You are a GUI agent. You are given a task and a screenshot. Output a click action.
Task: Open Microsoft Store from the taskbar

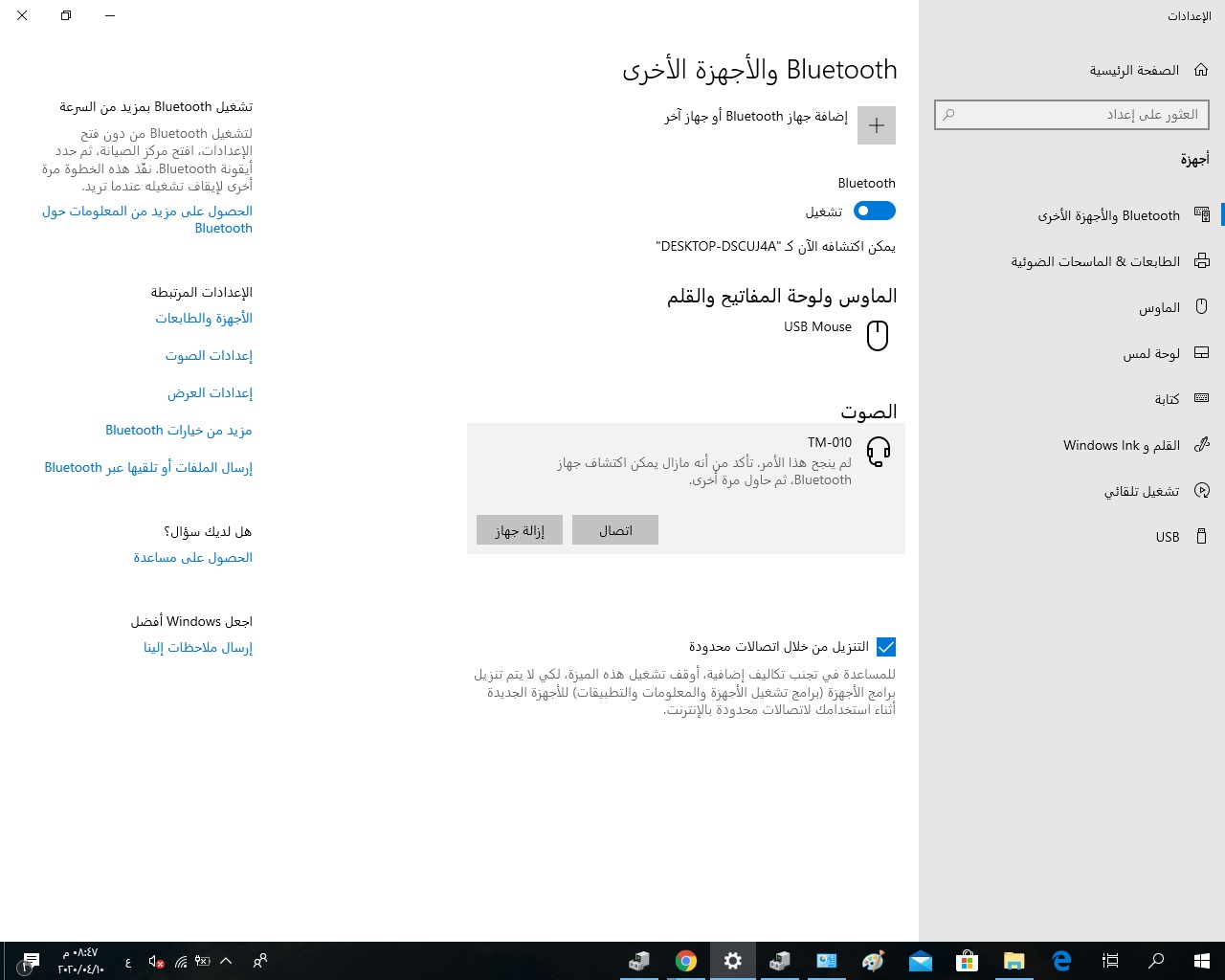(968, 961)
